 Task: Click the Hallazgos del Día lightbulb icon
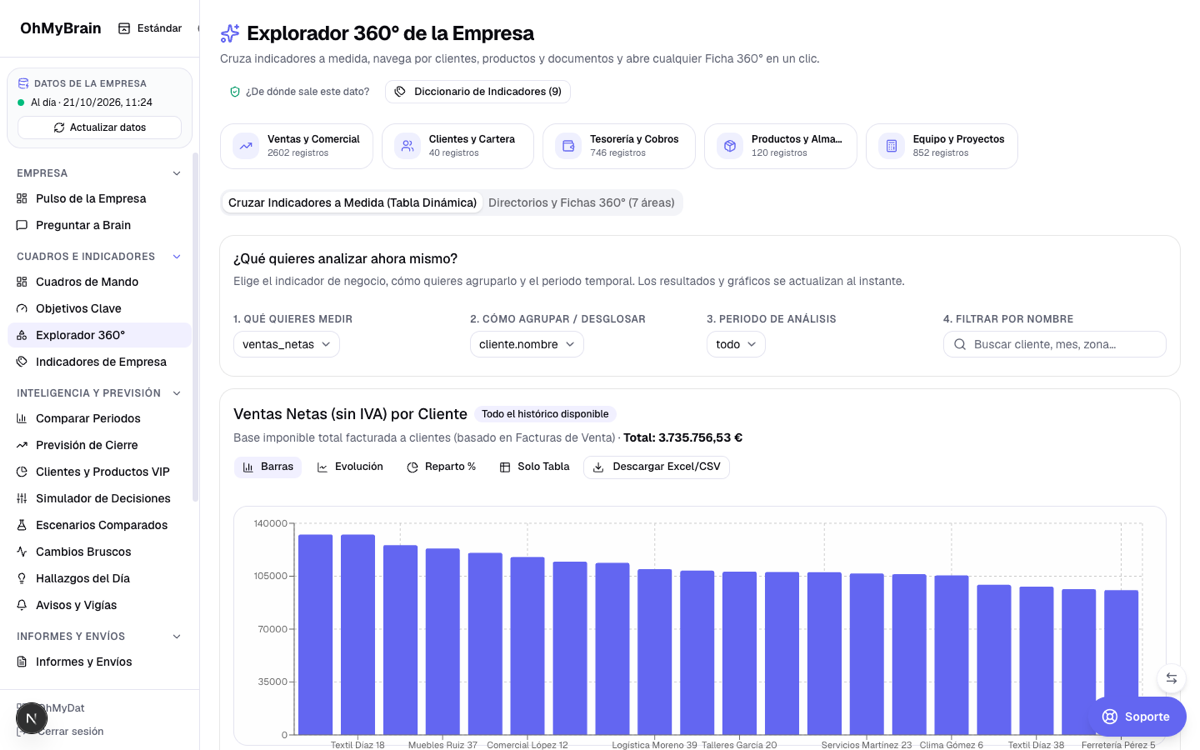coord(22,579)
